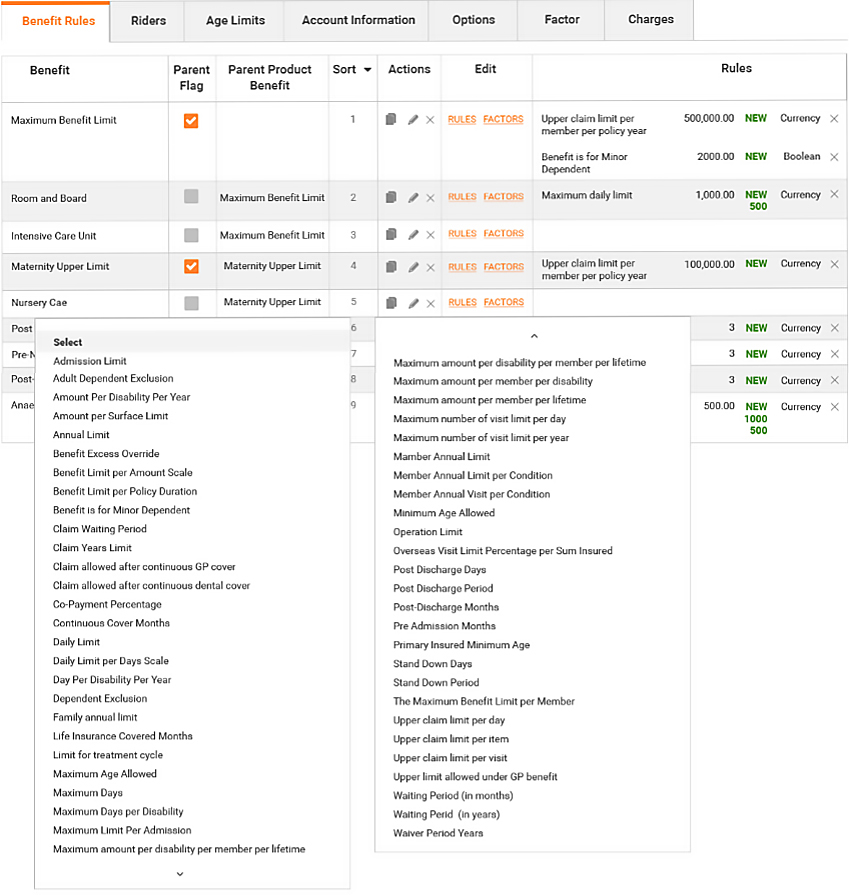849x895 pixels.
Task: Sort table by the Sort column arrow
Action: pos(368,70)
